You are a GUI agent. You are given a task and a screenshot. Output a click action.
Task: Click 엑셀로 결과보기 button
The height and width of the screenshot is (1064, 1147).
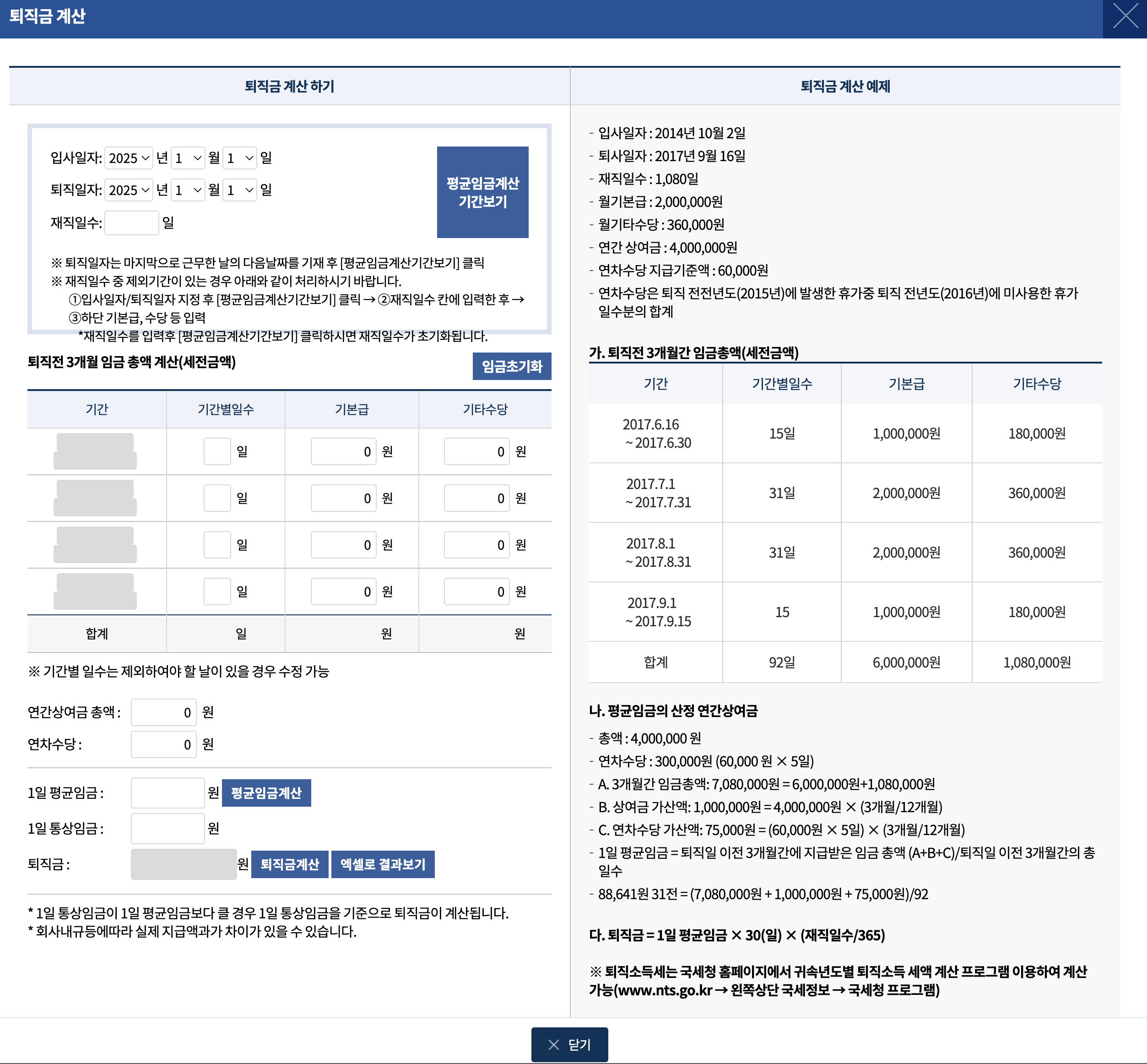[383, 864]
